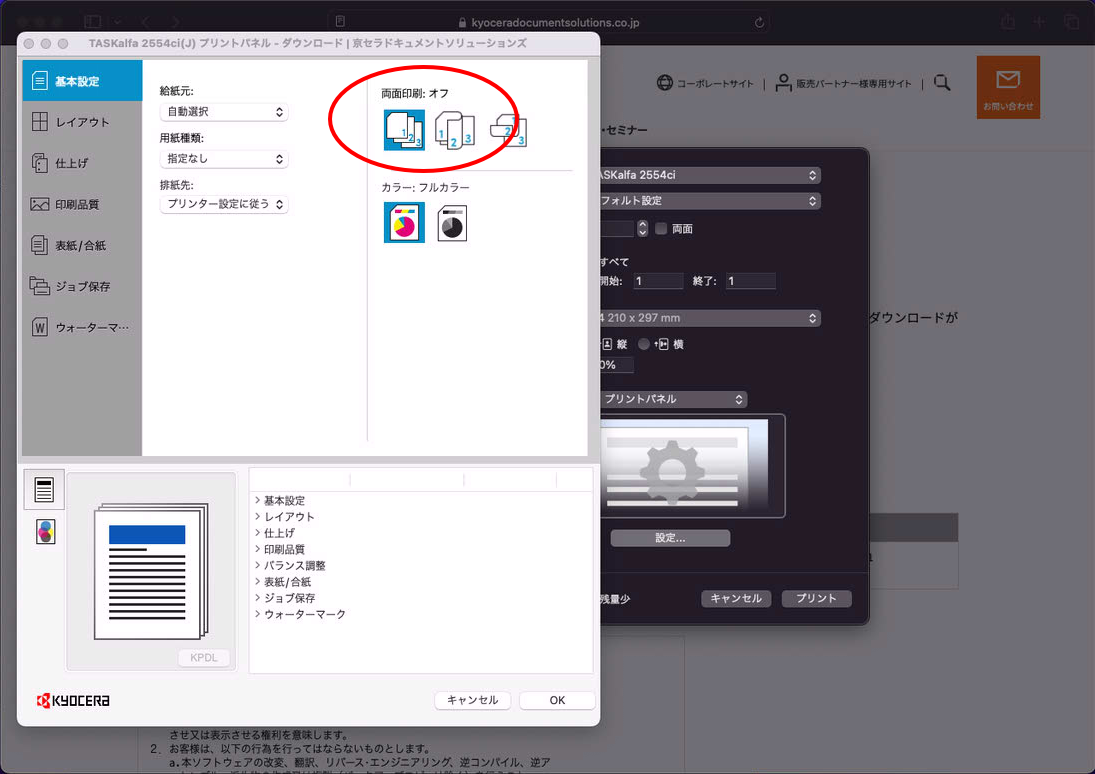Click the Safari back arrow

coord(146,22)
